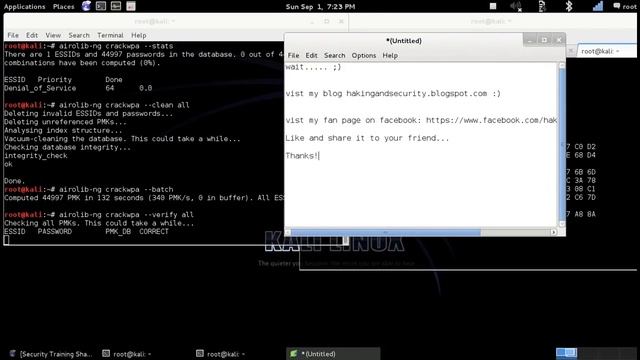Open the terminal's View menu
This screenshot has width=640, height=360.
[x=53, y=36]
